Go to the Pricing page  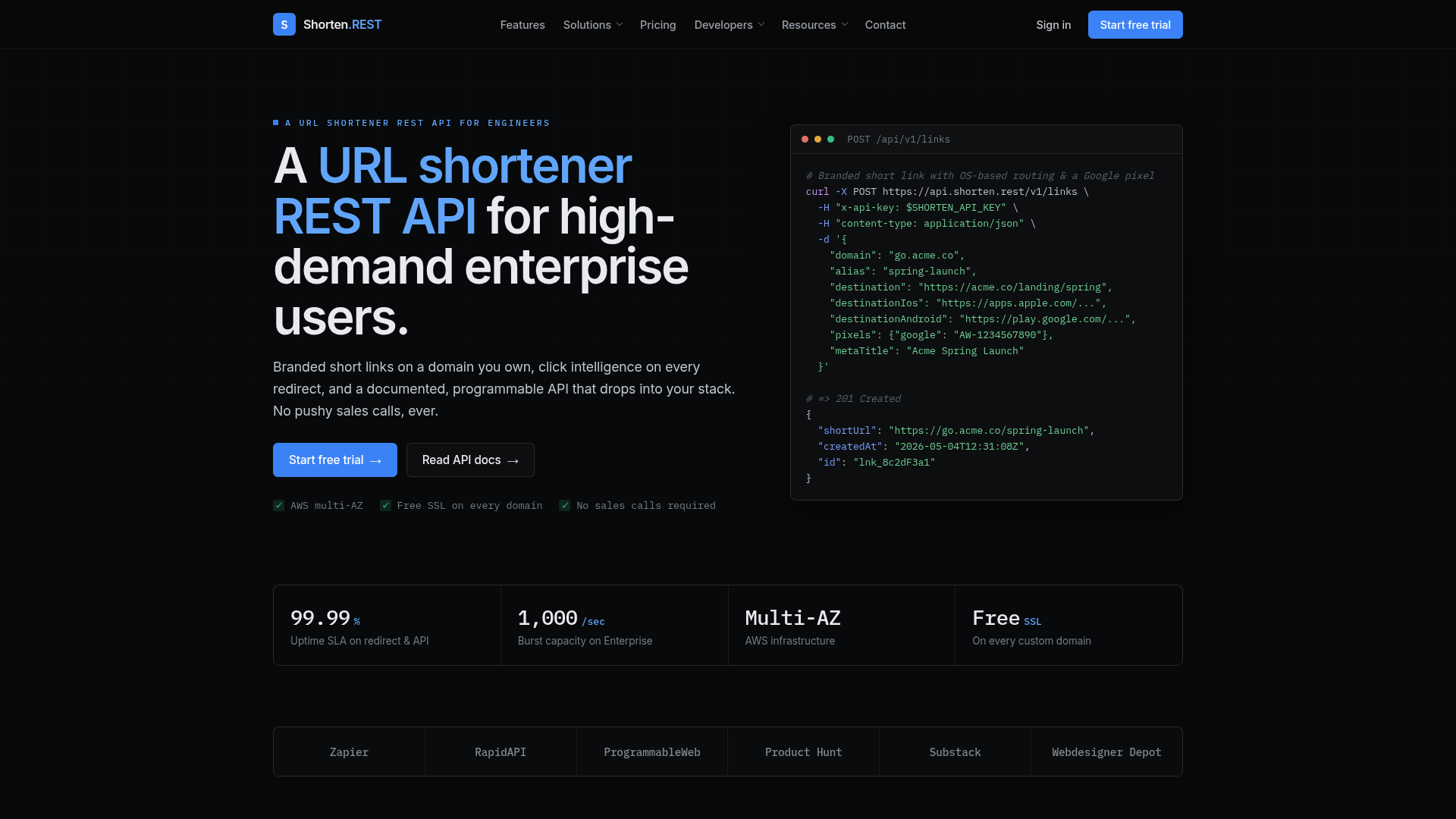(657, 25)
